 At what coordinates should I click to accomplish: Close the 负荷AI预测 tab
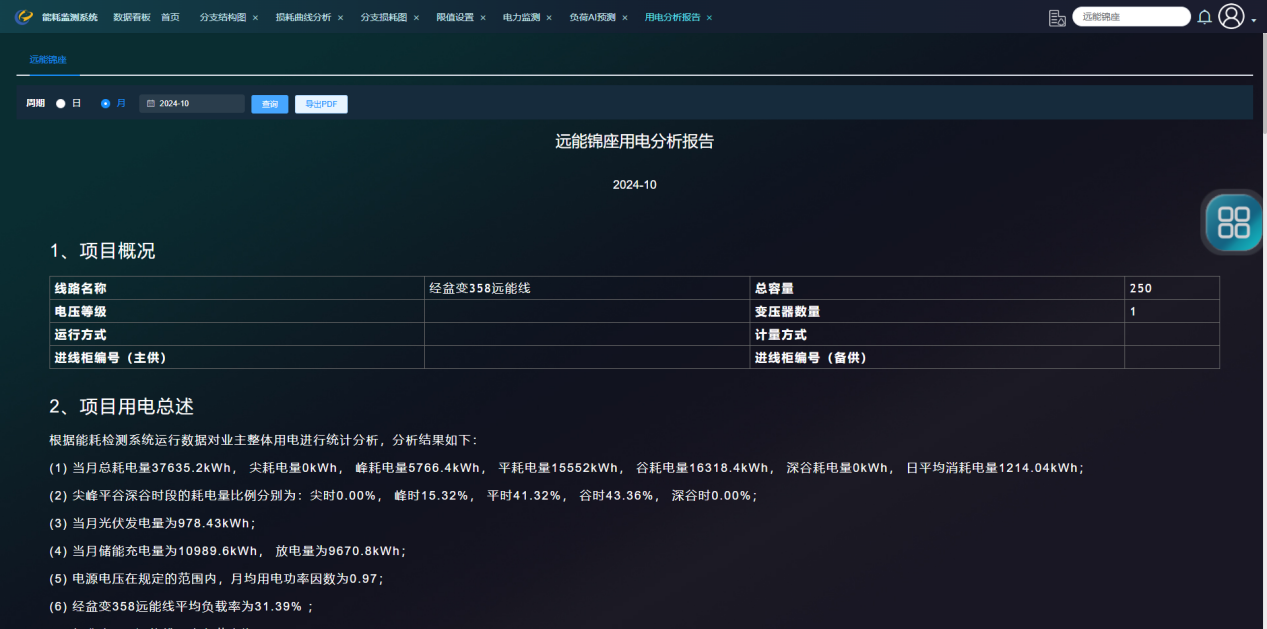(x=625, y=18)
